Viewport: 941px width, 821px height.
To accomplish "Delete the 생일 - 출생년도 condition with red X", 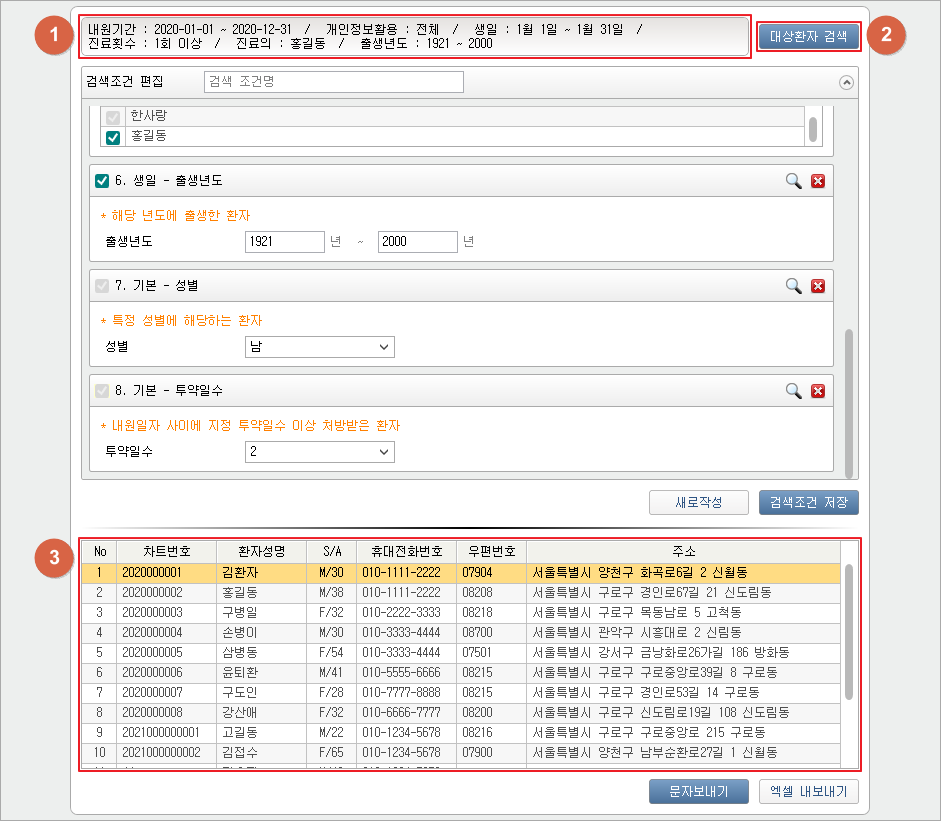I will (x=818, y=181).
